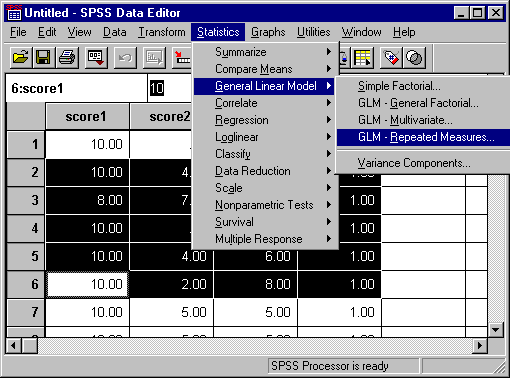The image size is (510, 378).
Task: Open the Edit menu
Action: pos(47,32)
